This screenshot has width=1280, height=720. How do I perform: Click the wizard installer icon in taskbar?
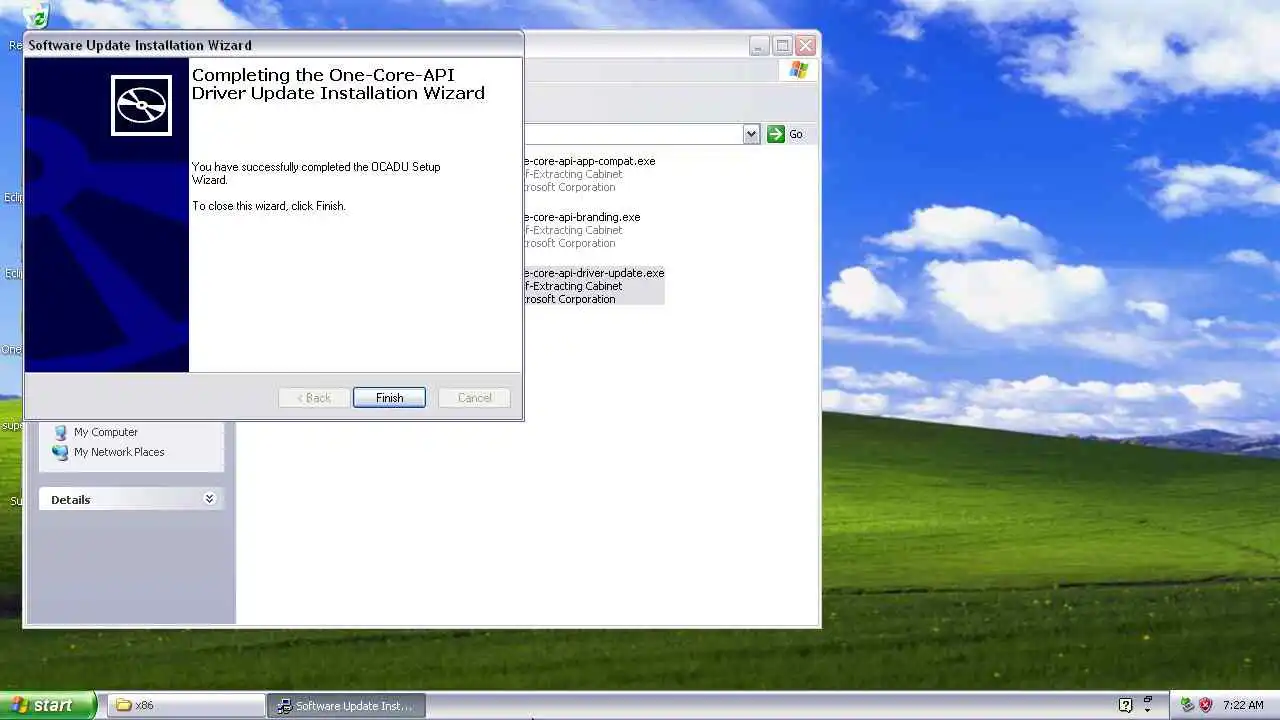[284, 706]
